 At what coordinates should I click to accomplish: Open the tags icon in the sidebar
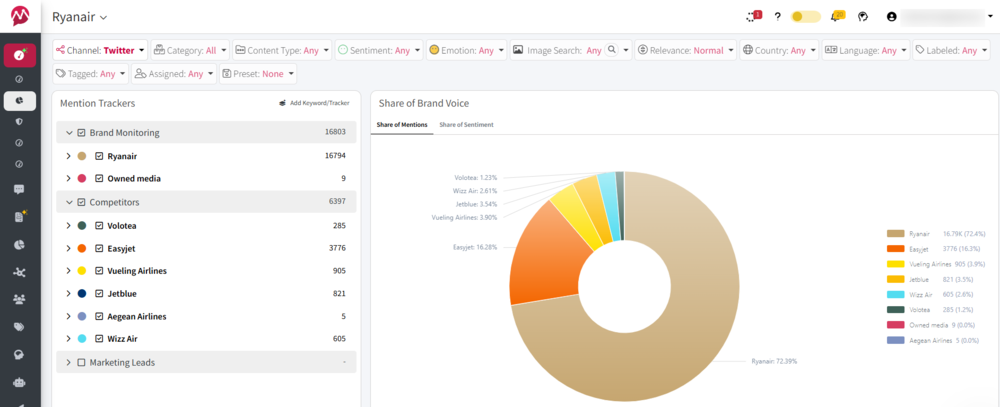click(20, 327)
